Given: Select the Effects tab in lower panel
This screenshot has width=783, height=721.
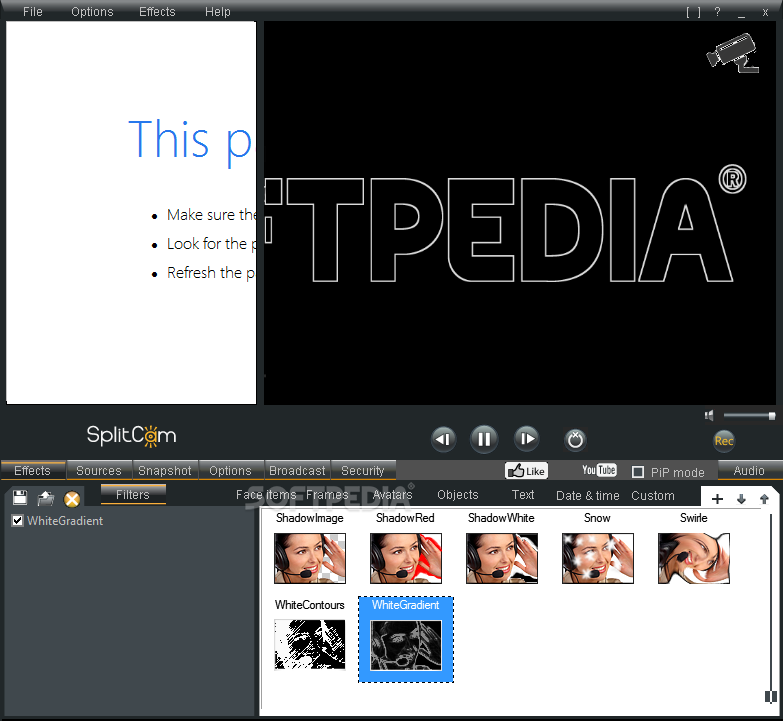Looking at the screenshot, I should pos(32,470).
